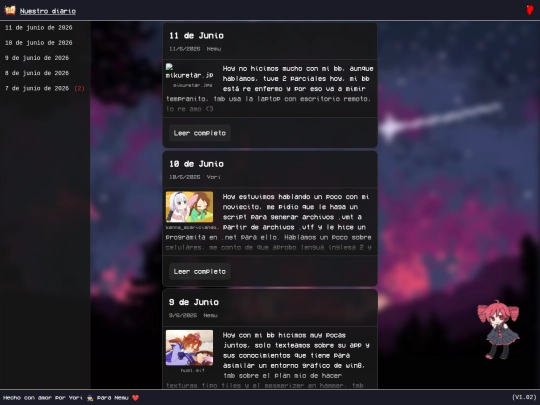Click the '11 de Junio' entry title

click(196, 35)
